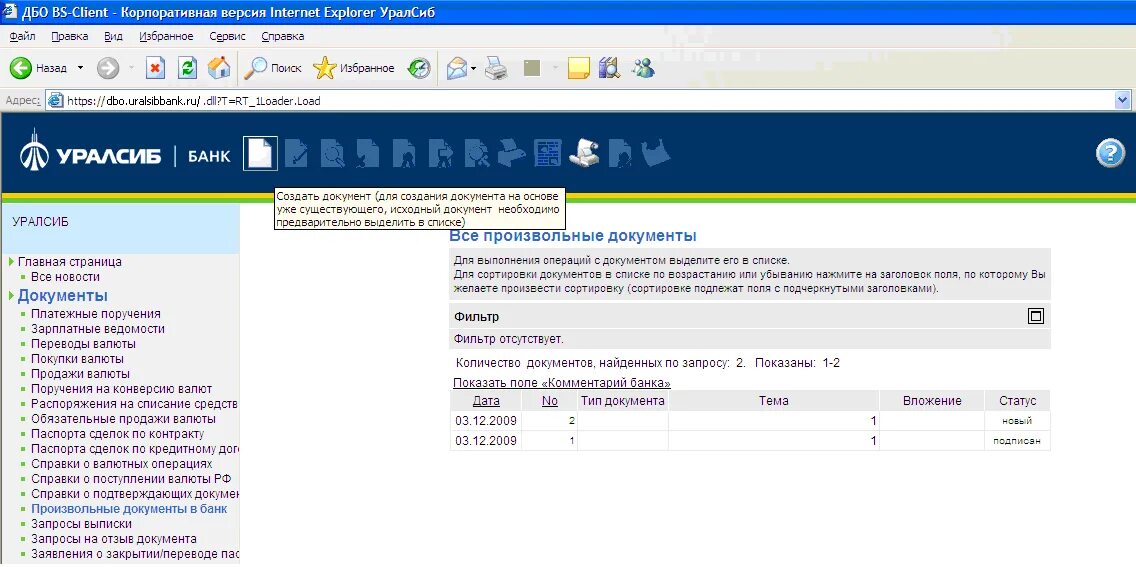Open Запросы выписки in sidebar

[81, 524]
